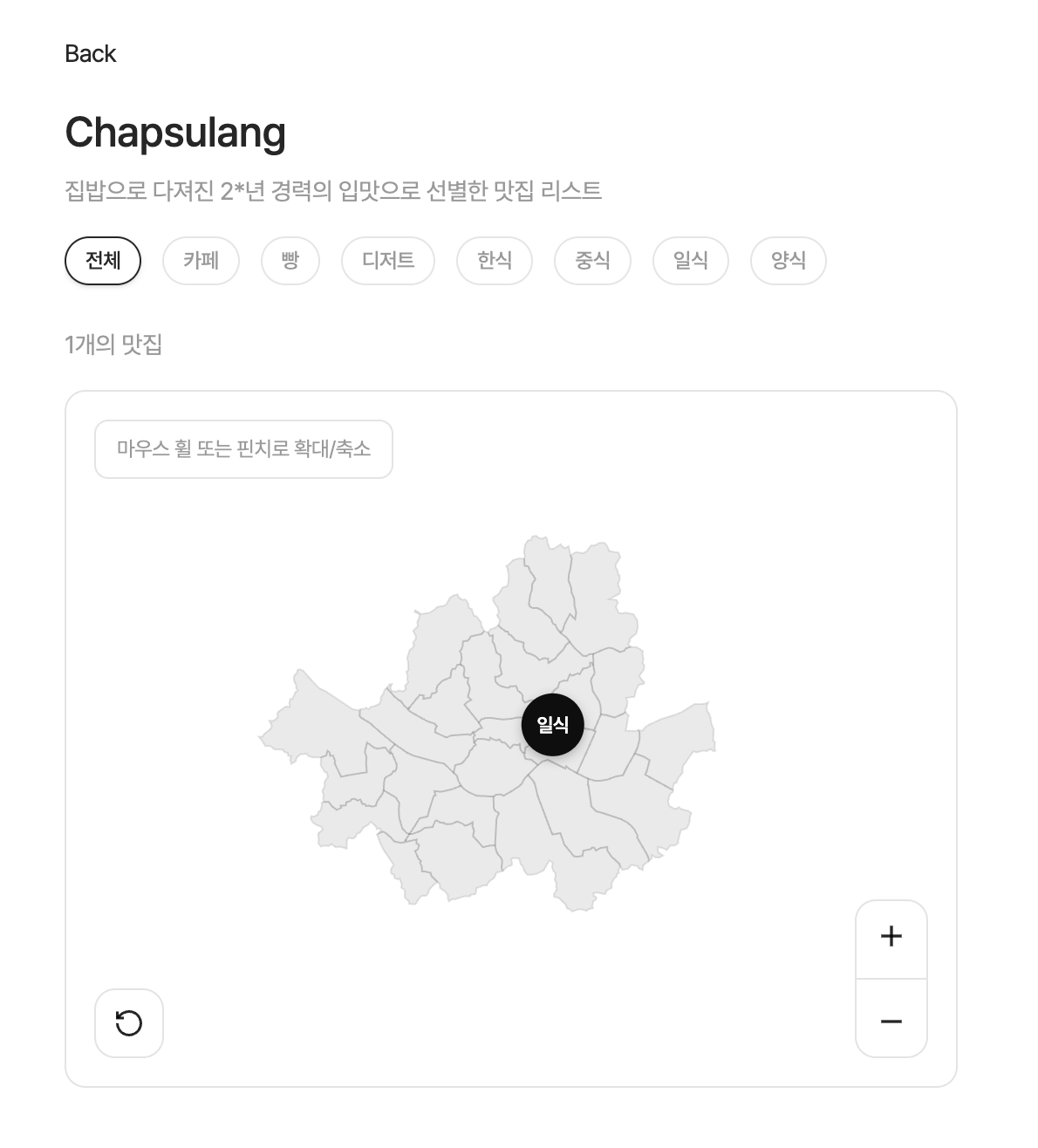Choose the 일식 filter chip
Image resolution: width=1038 pixels, height=1148 pixels.
tap(690, 261)
